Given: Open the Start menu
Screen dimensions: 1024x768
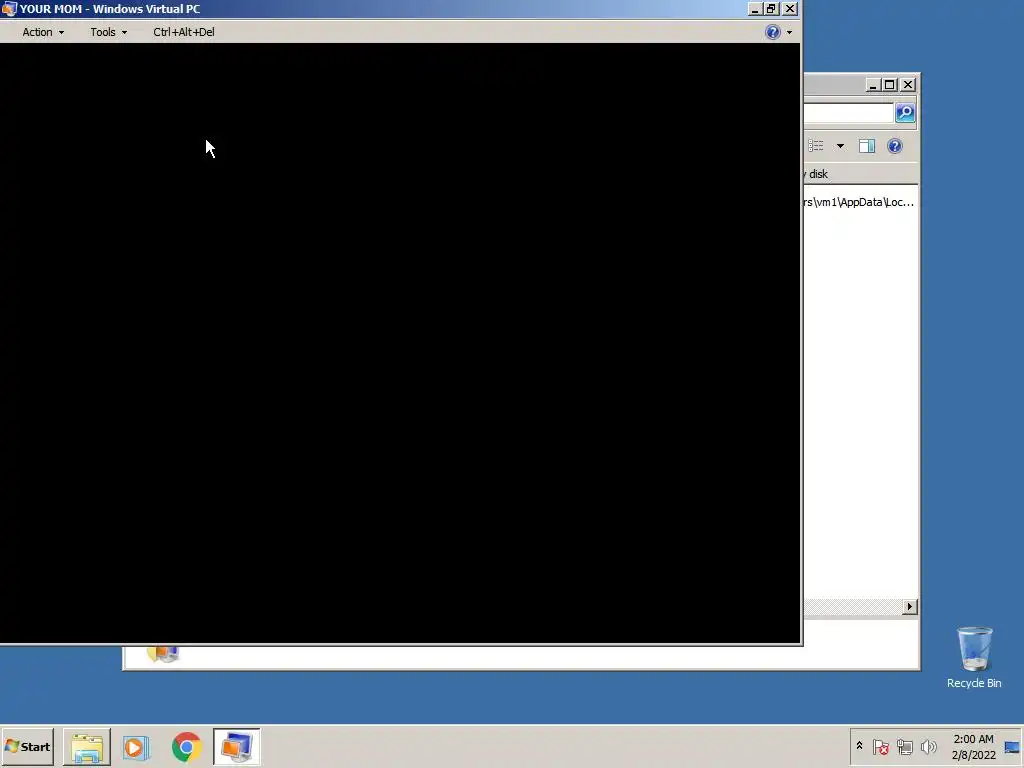Looking at the screenshot, I should click(27, 746).
